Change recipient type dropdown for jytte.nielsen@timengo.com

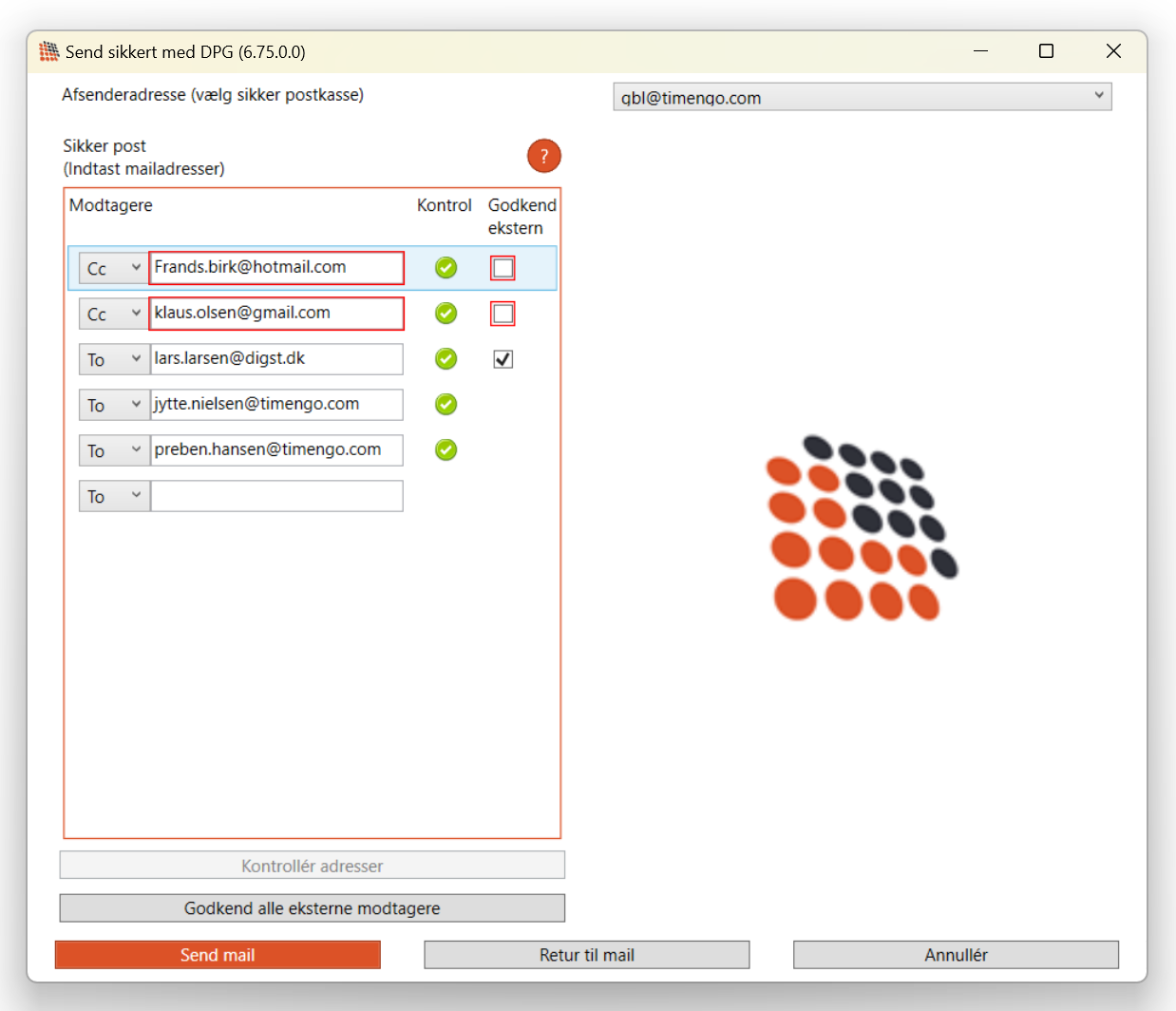[114, 405]
